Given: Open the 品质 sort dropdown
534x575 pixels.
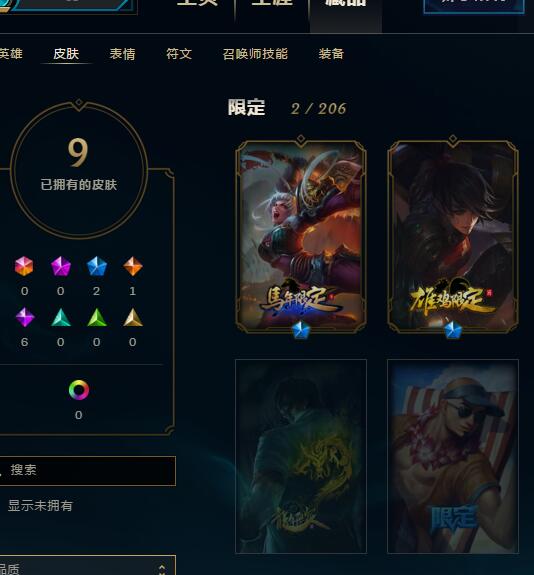Looking at the screenshot, I should click(x=87, y=566).
